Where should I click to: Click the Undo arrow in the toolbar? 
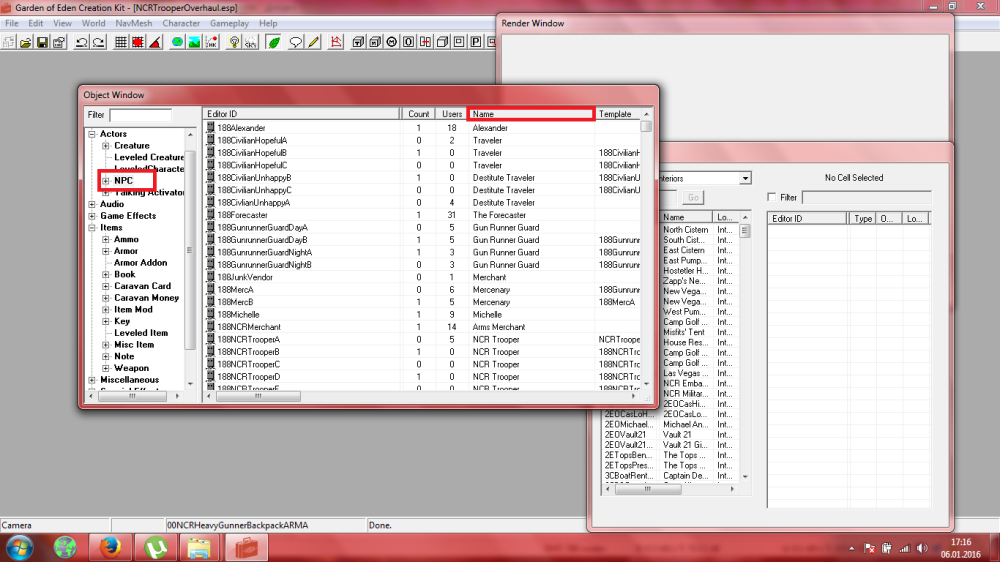pyautogui.click(x=82, y=43)
